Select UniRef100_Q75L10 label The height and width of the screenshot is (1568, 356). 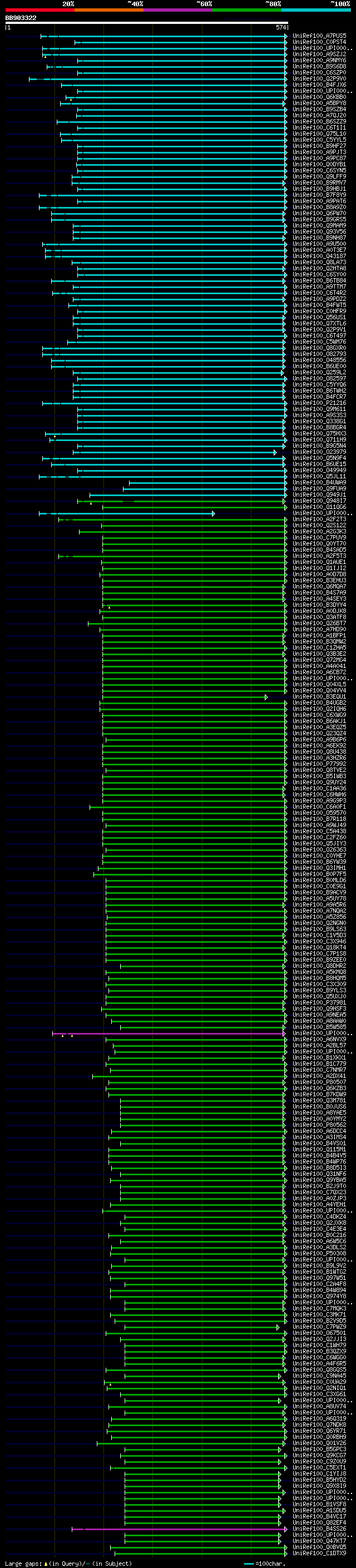pyautogui.click(x=319, y=134)
